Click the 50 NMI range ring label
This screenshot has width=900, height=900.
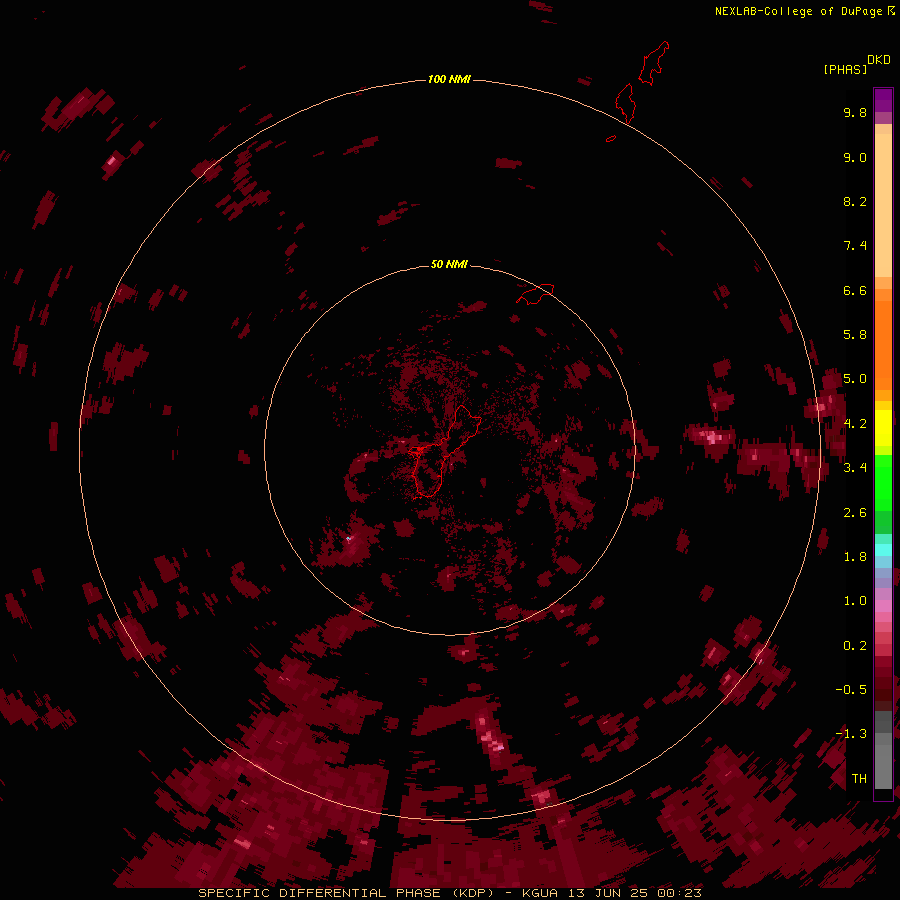click(449, 264)
